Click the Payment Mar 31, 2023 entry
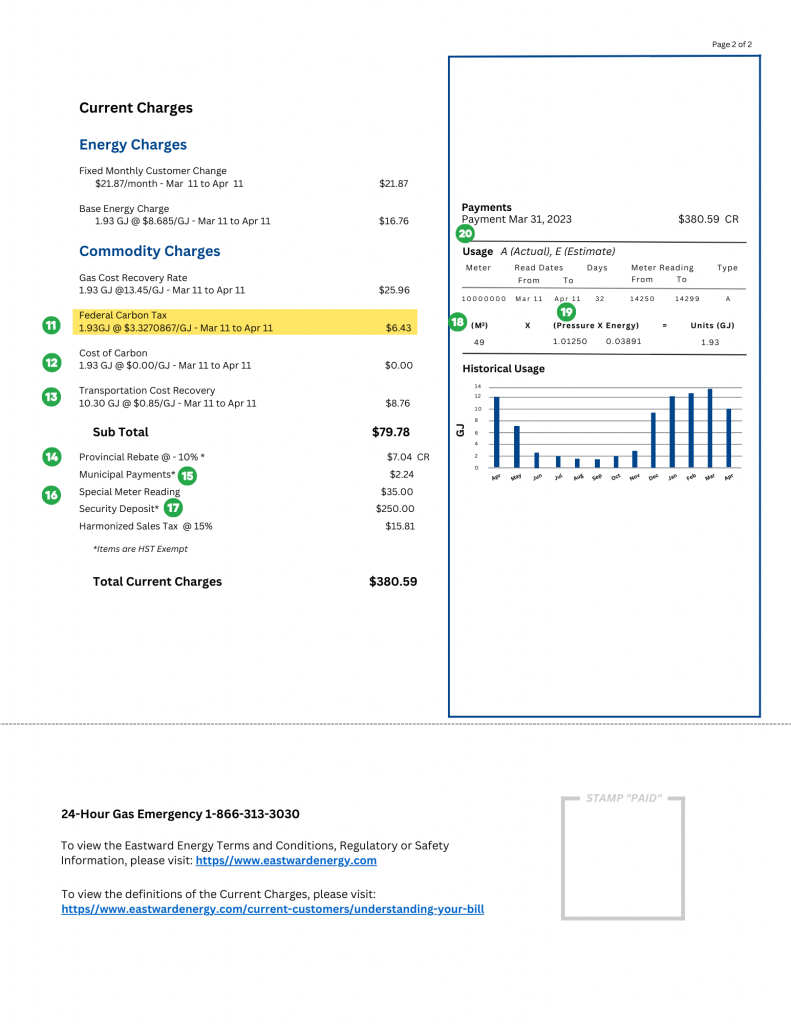Image resolution: width=791 pixels, height=1024 pixels. 517,219
